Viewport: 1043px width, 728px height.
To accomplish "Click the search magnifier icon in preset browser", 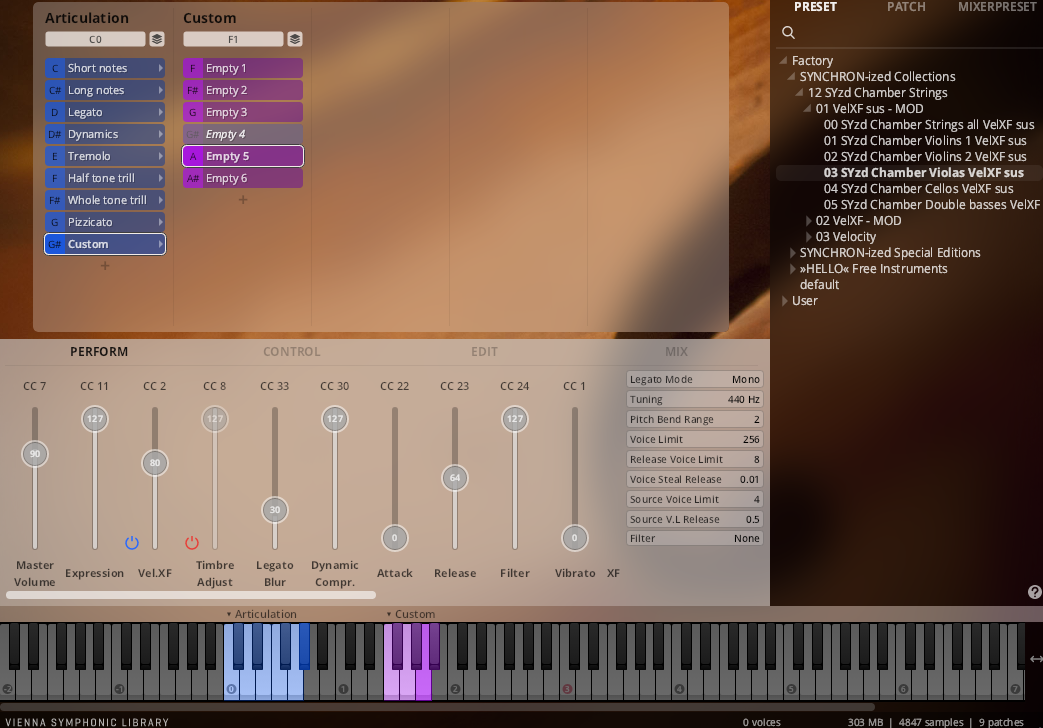I will [789, 33].
